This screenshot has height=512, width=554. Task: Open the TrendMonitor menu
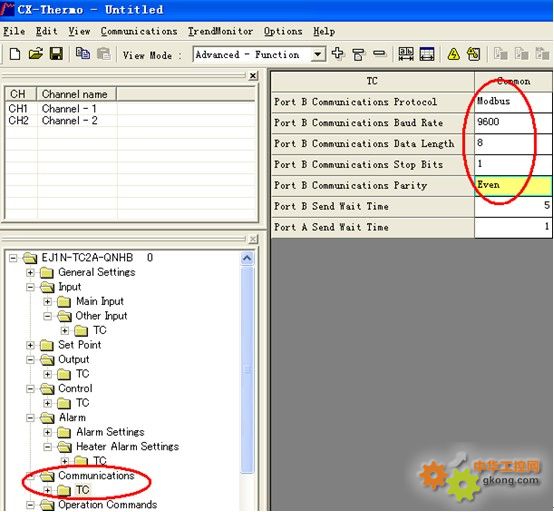[220, 31]
